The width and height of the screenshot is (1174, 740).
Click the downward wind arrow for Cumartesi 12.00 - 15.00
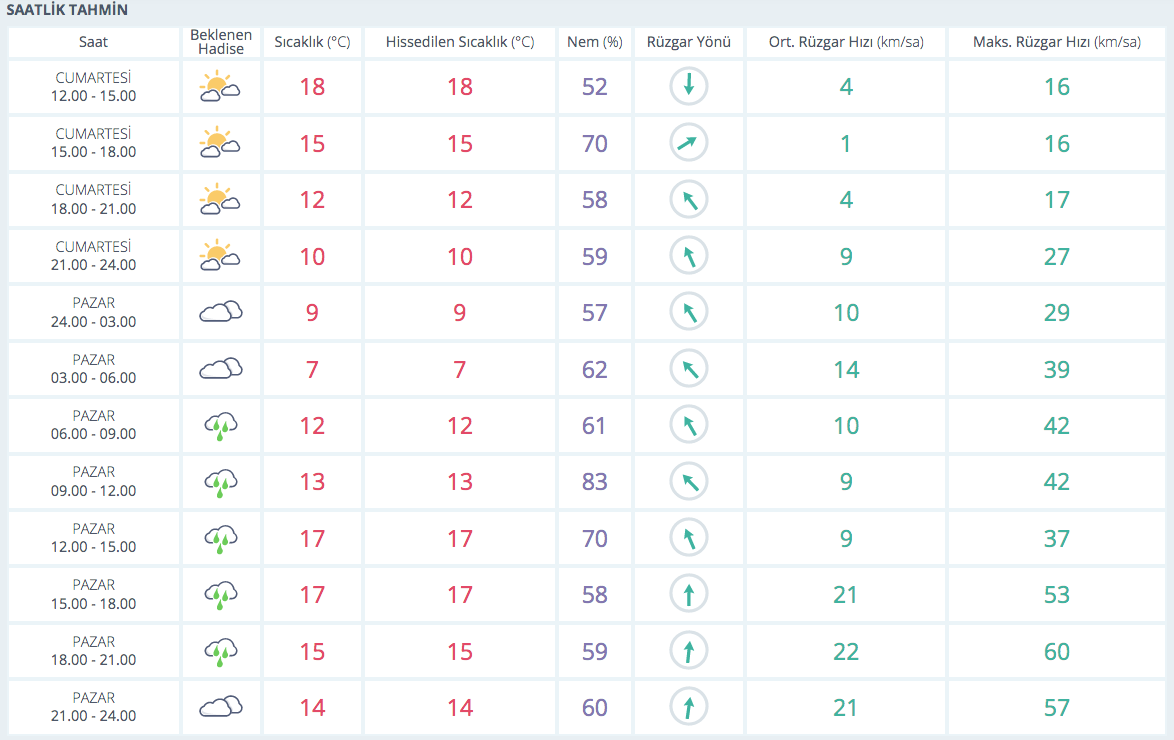coord(688,87)
